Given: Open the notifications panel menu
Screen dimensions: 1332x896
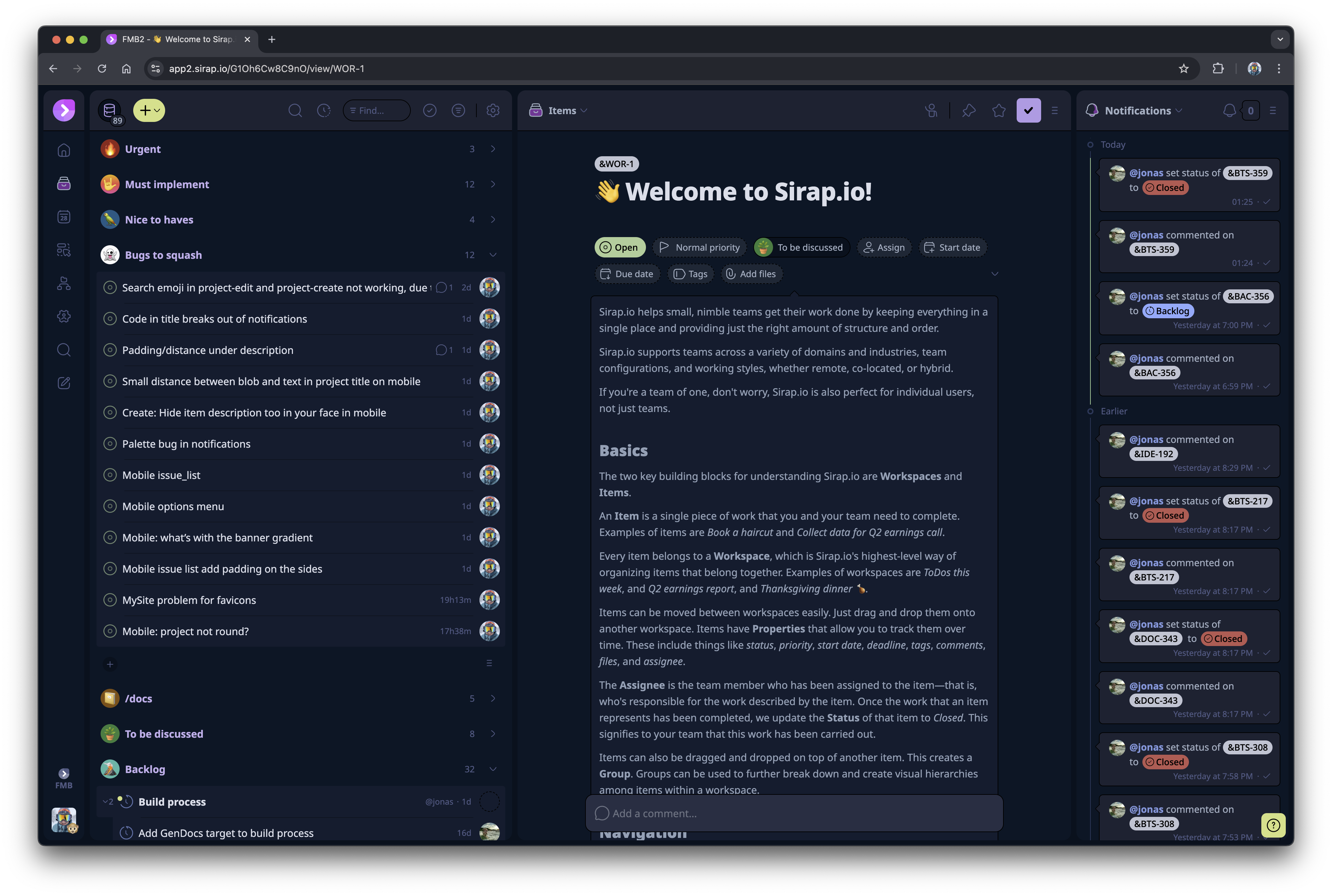Looking at the screenshot, I should coord(1273,110).
